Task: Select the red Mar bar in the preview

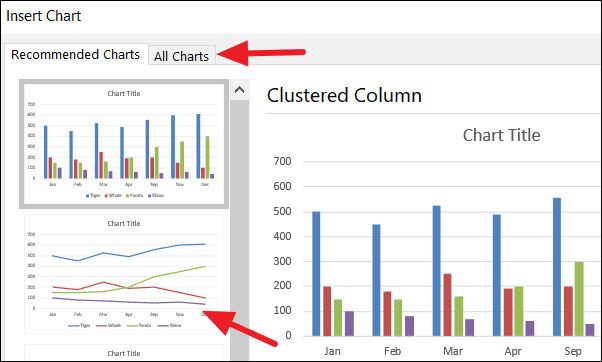Action: click(447, 305)
